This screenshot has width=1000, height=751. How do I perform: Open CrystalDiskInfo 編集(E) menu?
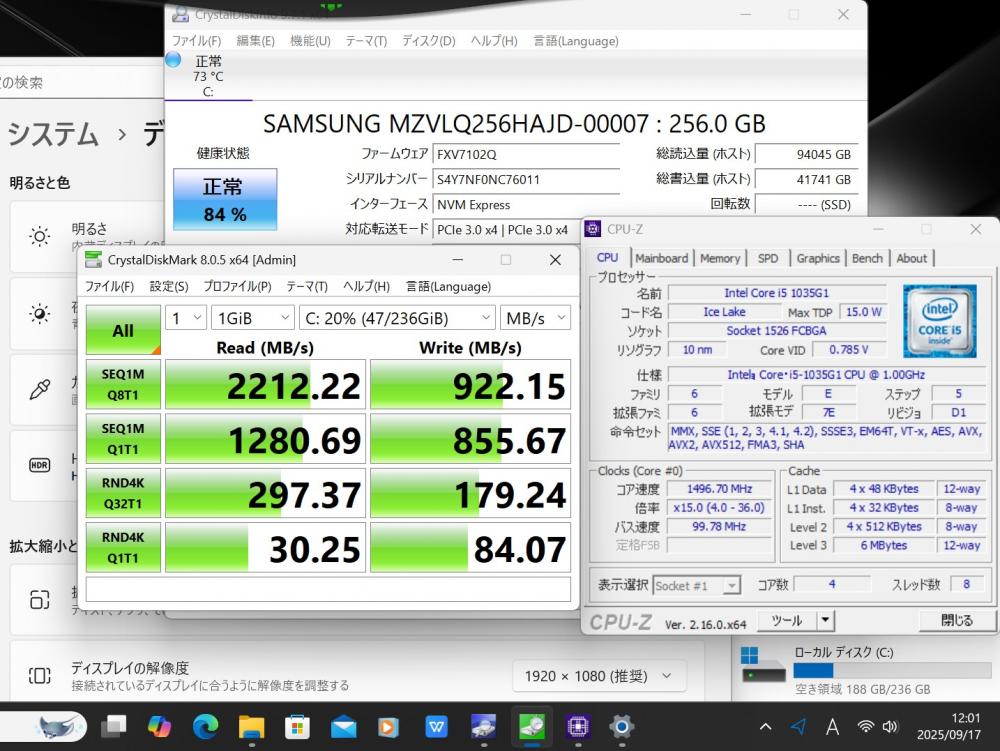pos(255,41)
